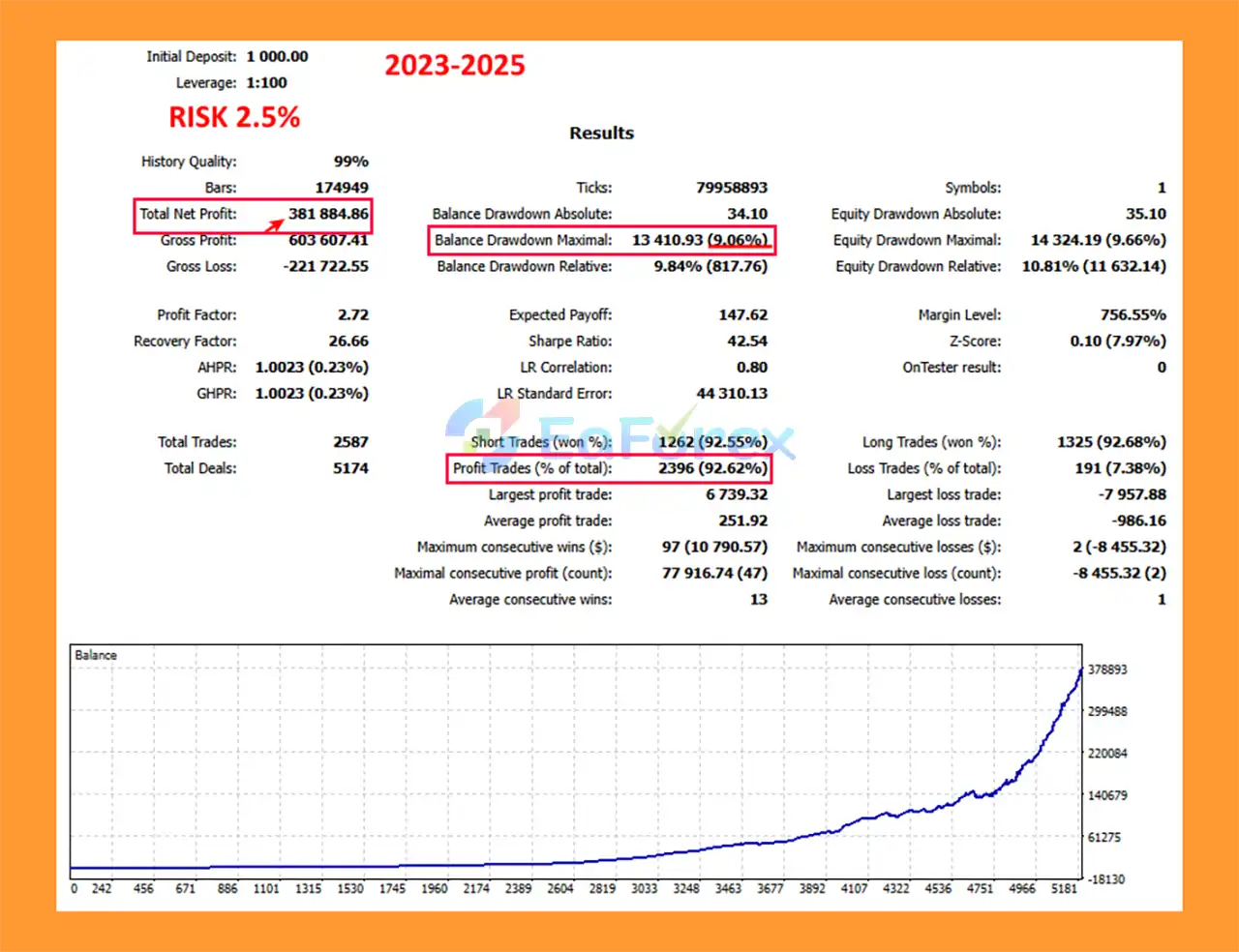Viewport: 1239px width, 952px height.
Task: Select Equity Drawdown Absolute value 35.10
Action: pyautogui.click(x=1146, y=213)
